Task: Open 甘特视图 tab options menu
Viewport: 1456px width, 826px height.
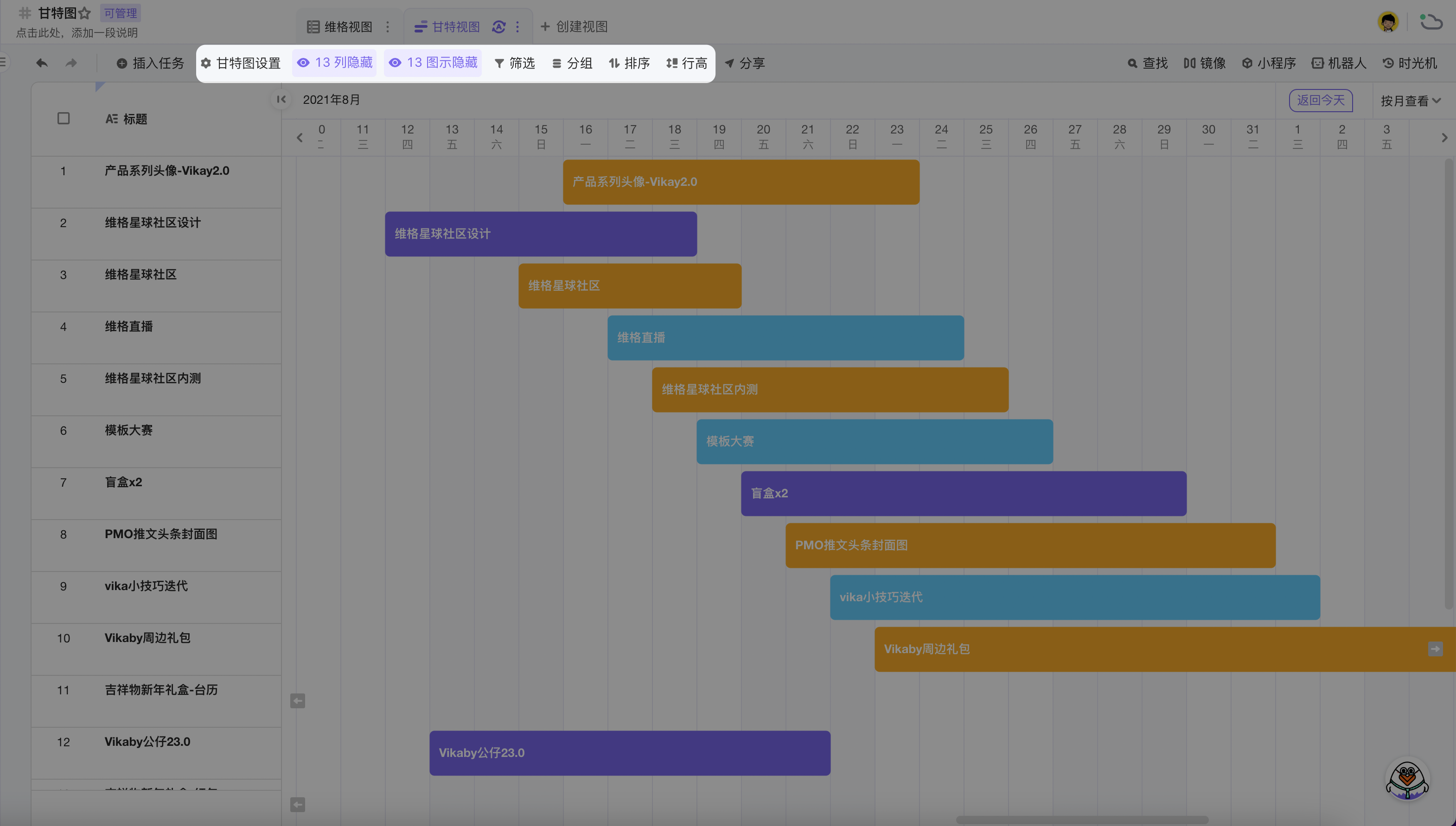Action: (x=517, y=27)
